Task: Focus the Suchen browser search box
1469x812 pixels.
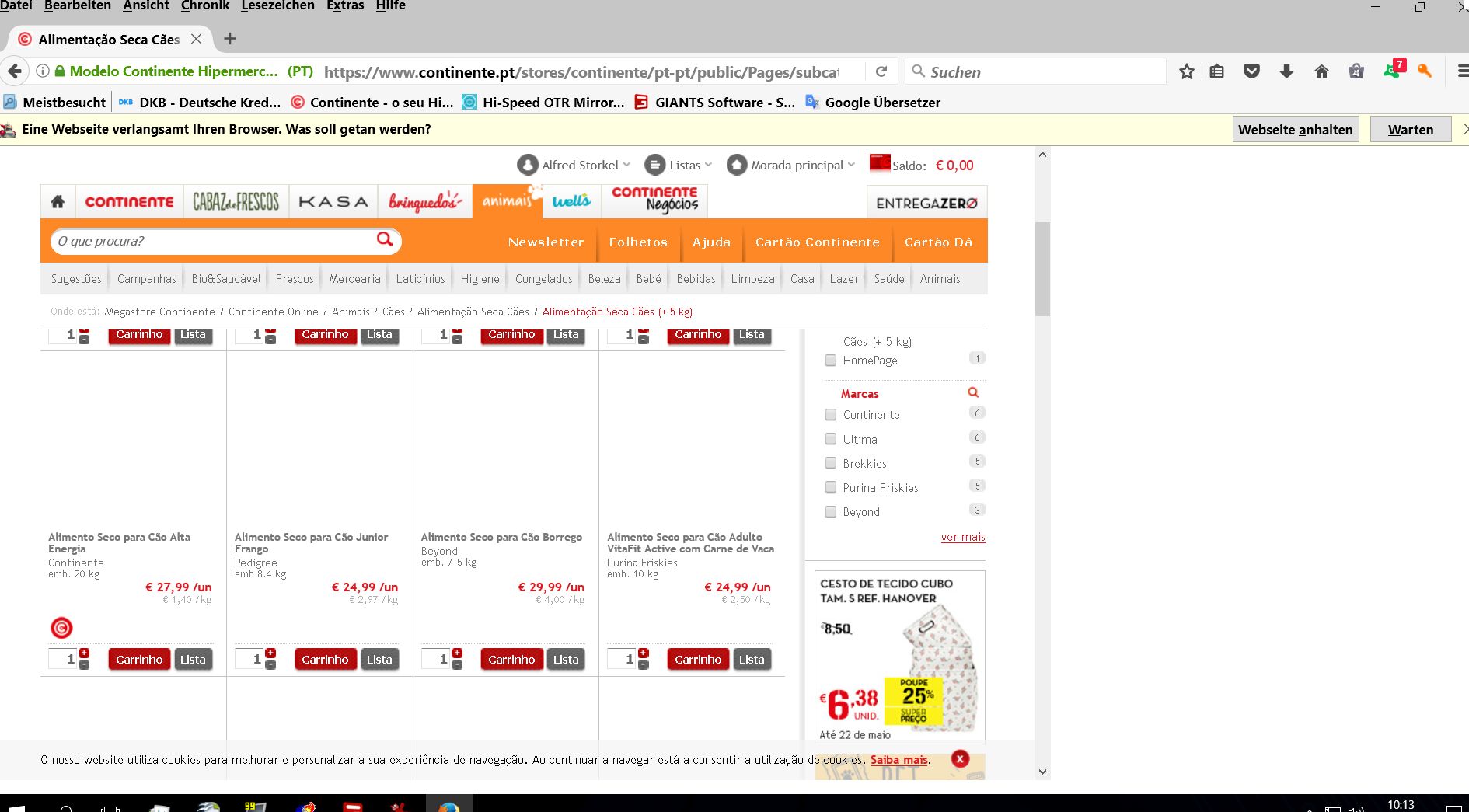Action: point(1035,71)
